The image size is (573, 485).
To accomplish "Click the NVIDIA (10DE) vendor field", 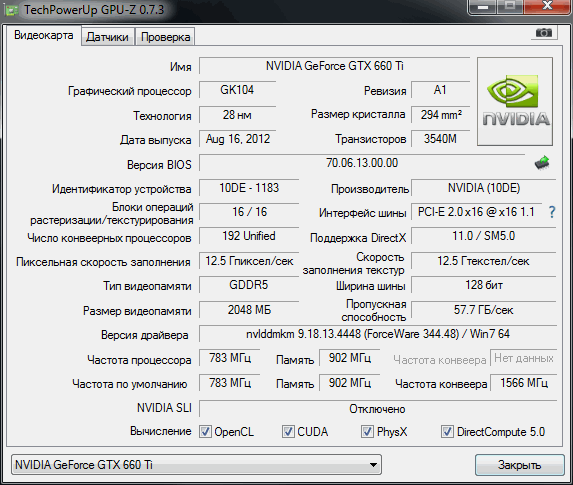I will click(x=484, y=188).
